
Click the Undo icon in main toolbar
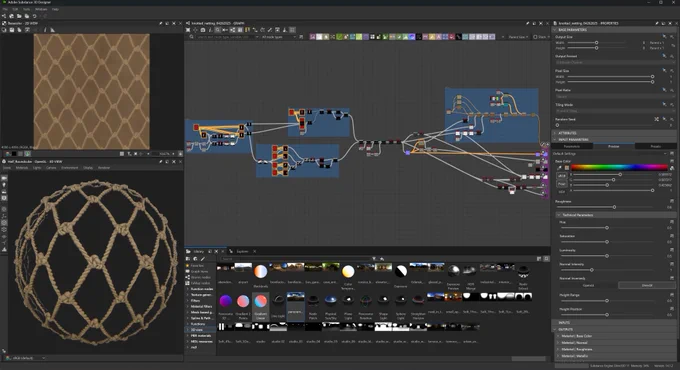[34, 16]
